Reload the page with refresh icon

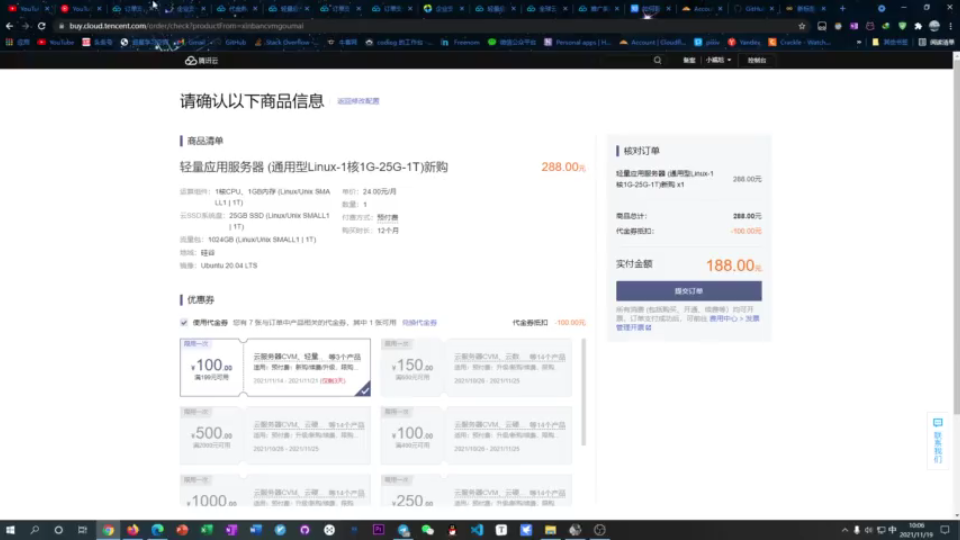[x=42, y=26]
